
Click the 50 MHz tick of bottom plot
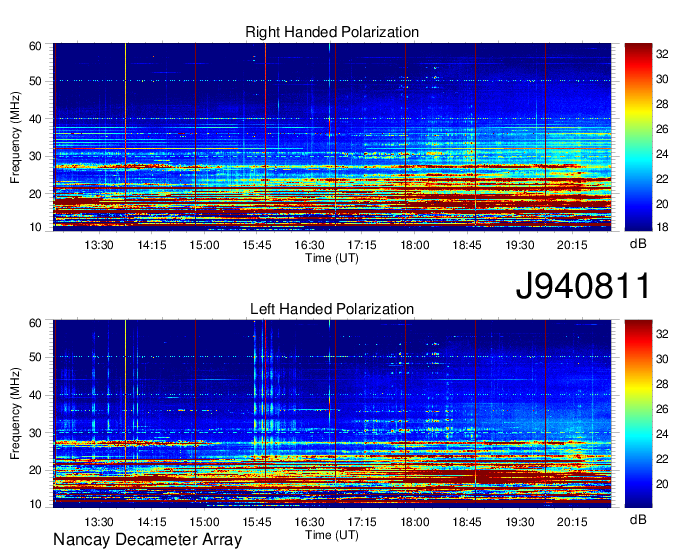click(x=35, y=357)
